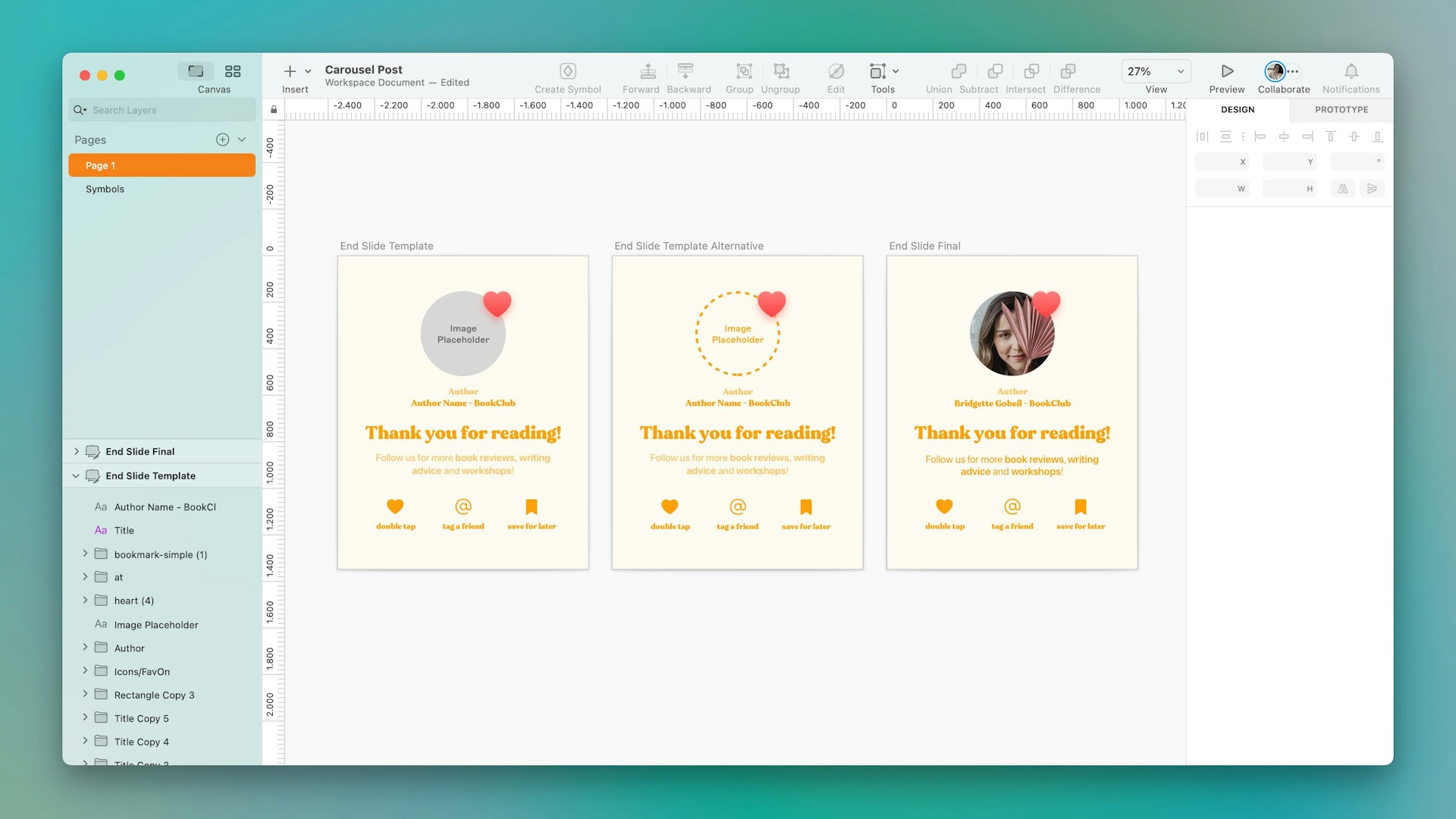This screenshot has width=1456, height=819.
Task: Click the Ungroup toolbar icon
Action: coord(781,71)
